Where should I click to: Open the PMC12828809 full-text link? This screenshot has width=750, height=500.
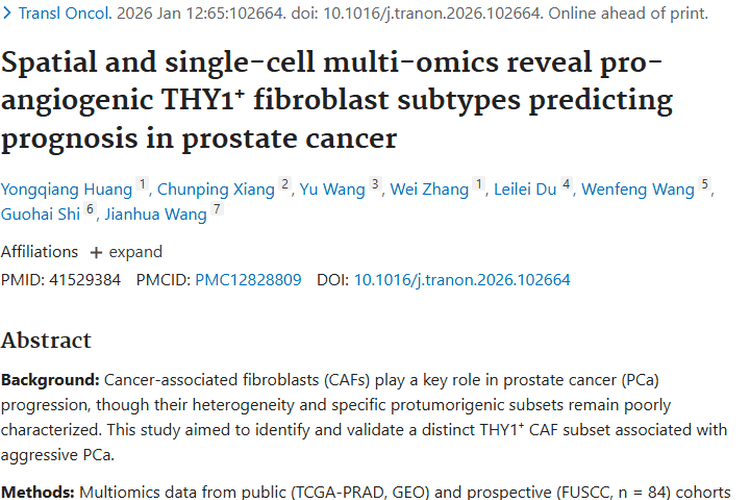point(248,280)
